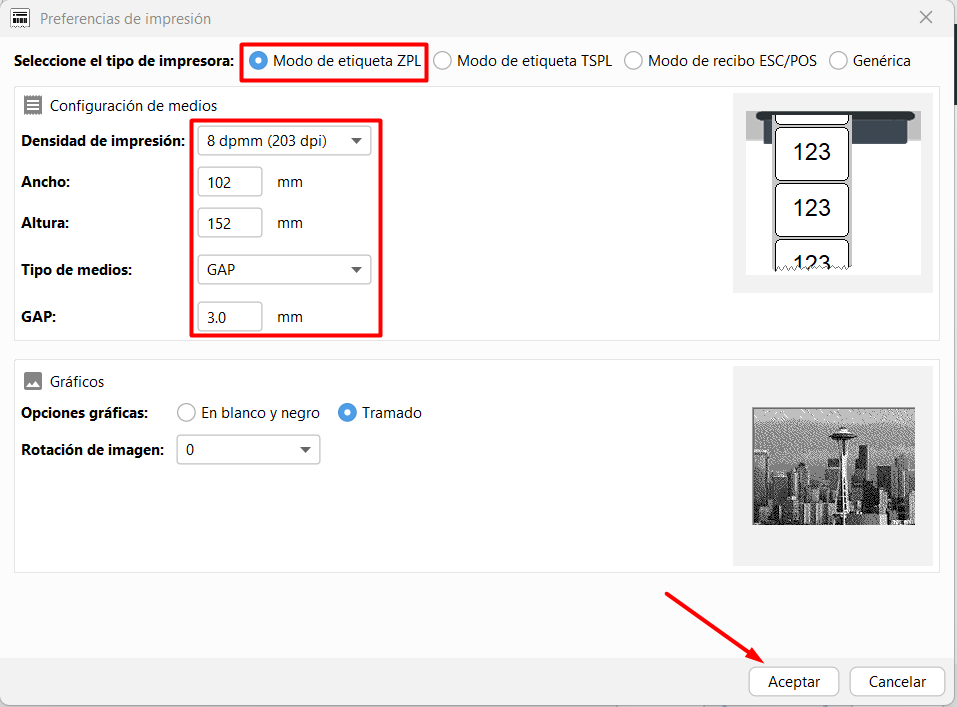Screen dimensions: 957x707
Task: Click the Gráficos picture icon
Action: click(33, 382)
